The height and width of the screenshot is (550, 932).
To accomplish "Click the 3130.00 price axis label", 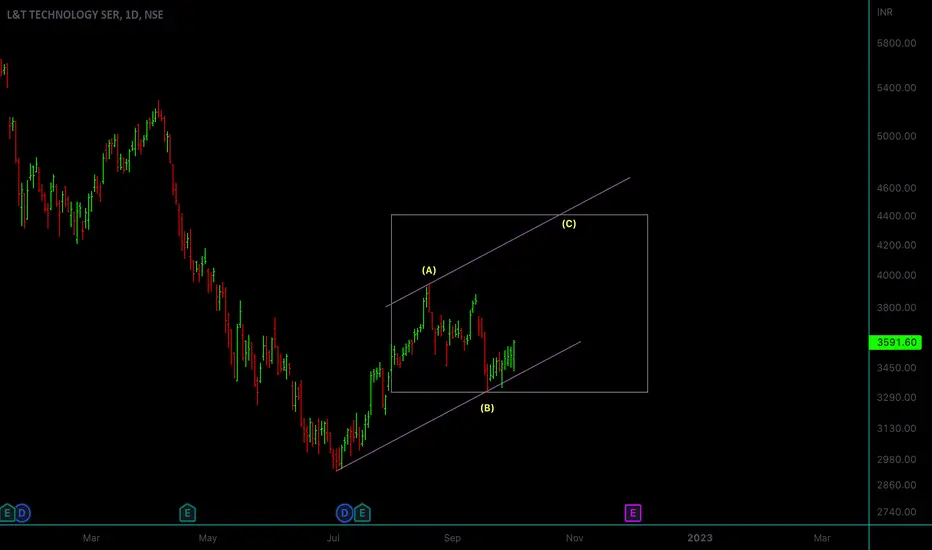I will coord(896,428).
